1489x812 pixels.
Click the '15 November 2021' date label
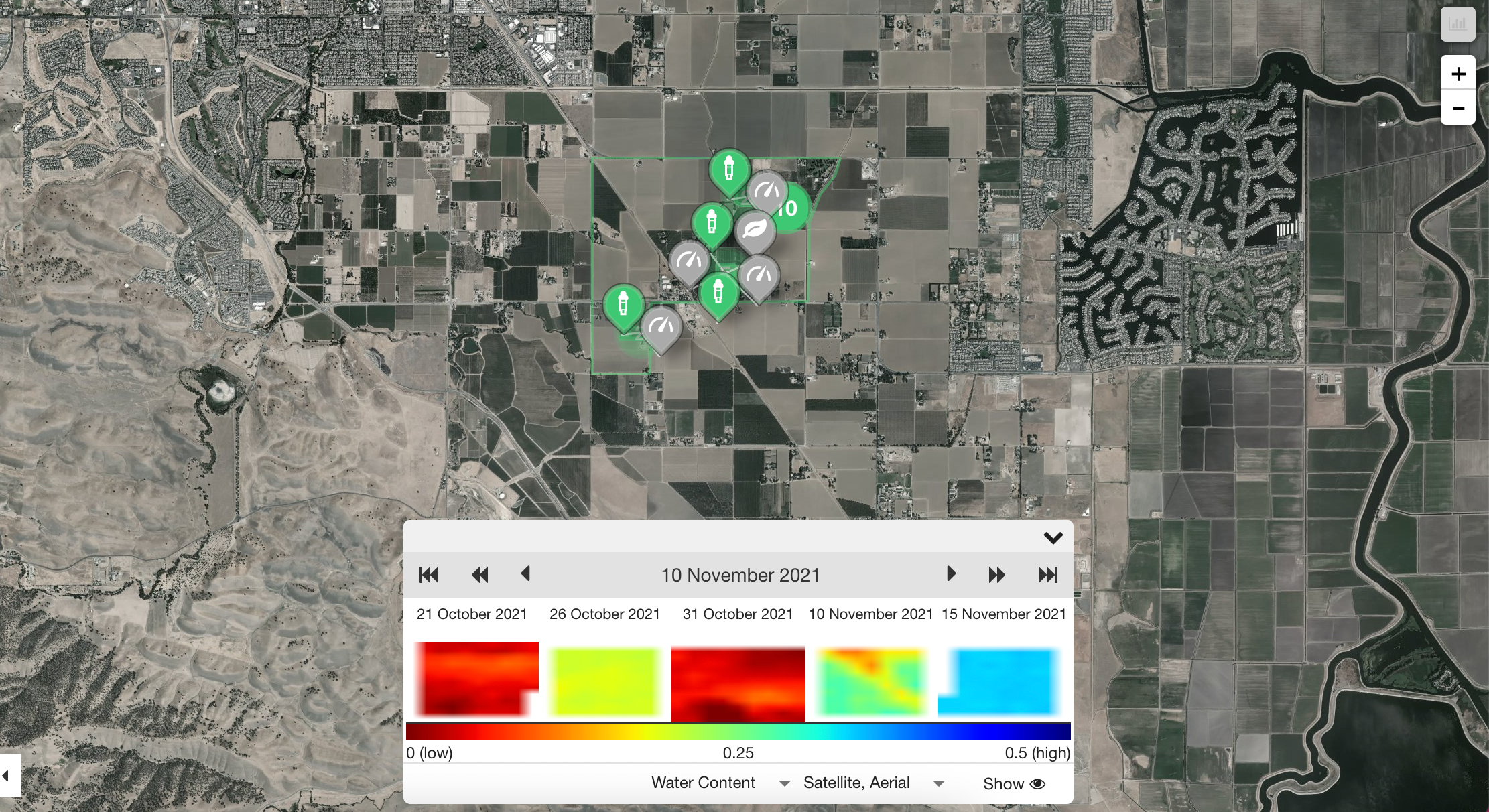[1003, 614]
